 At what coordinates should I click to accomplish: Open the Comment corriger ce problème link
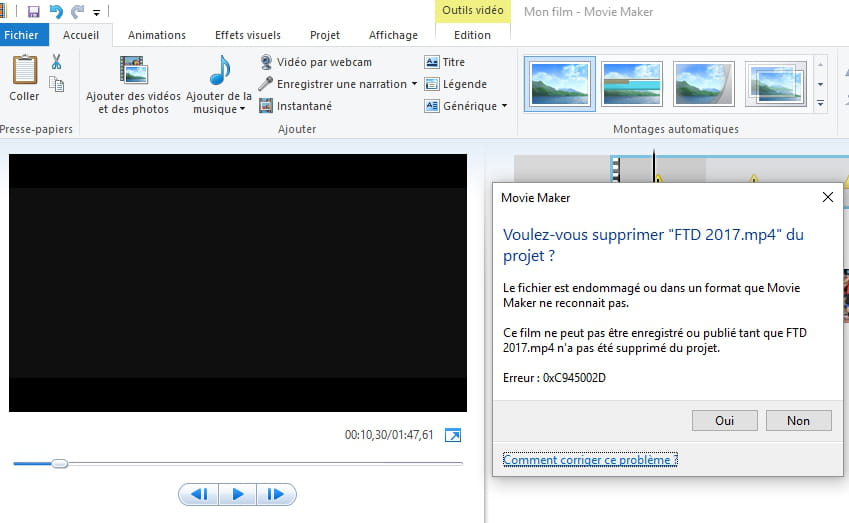[x=590, y=460]
